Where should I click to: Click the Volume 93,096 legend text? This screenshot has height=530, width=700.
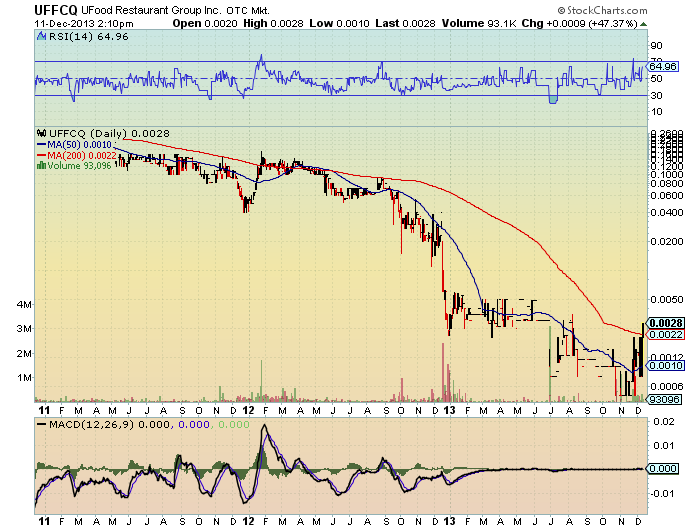[79, 166]
